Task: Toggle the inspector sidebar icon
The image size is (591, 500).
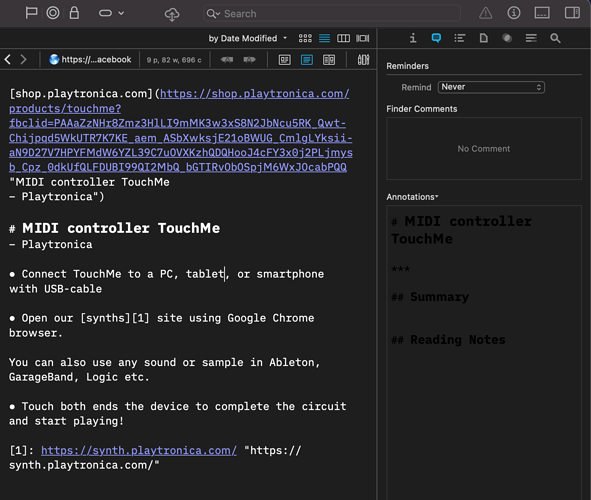Action: [572, 13]
